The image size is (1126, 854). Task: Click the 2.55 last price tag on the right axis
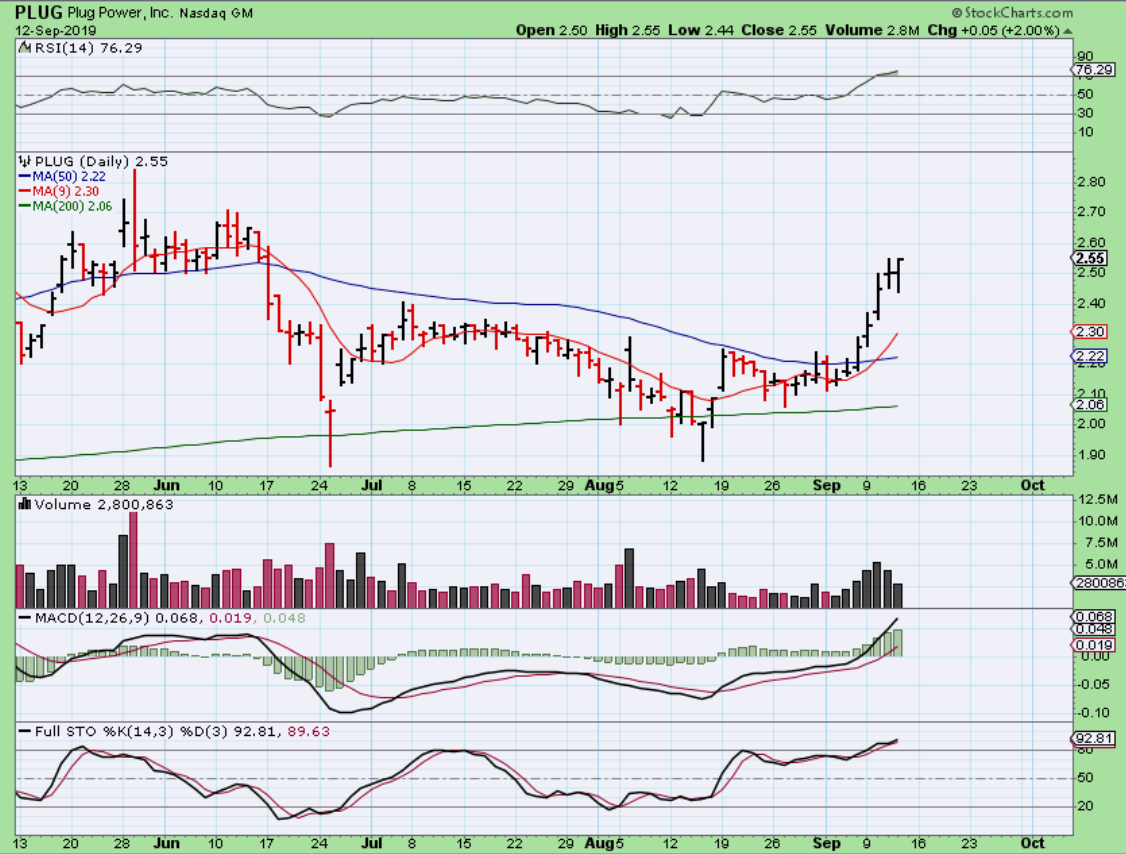coord(1090,259)
